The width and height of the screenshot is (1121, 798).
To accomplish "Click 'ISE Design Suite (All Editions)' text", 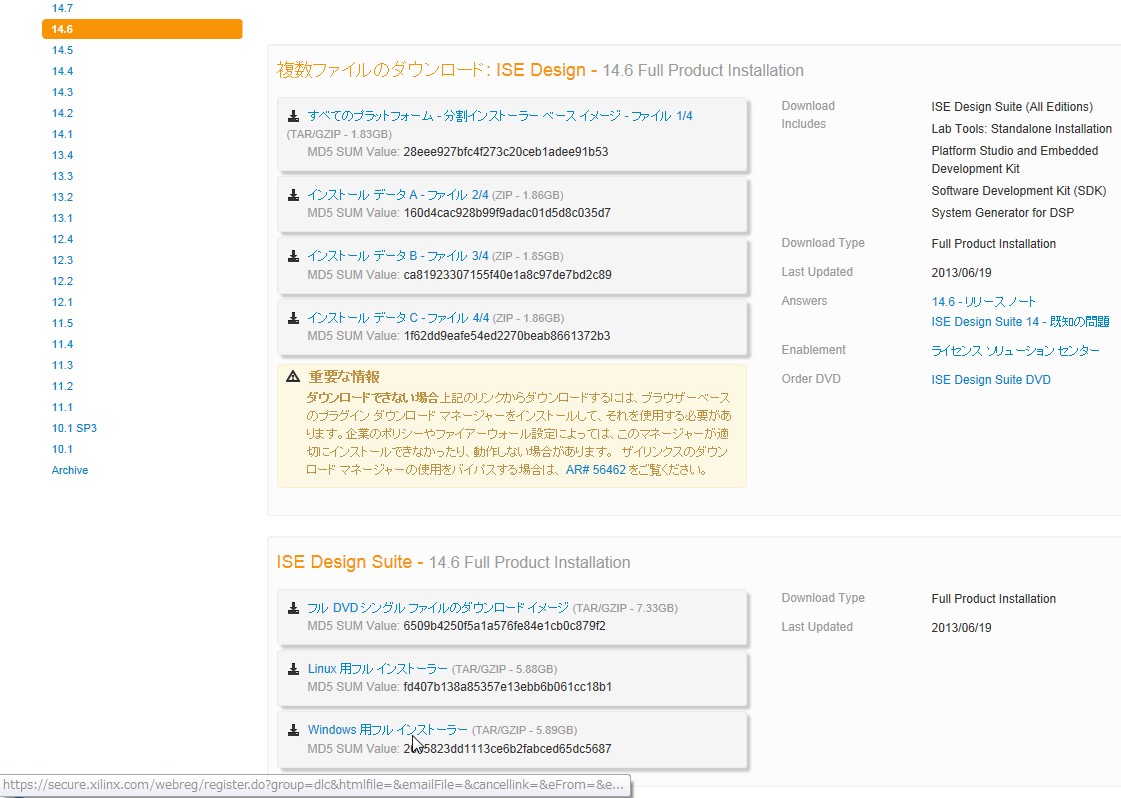I will [x=1012, y=107].
